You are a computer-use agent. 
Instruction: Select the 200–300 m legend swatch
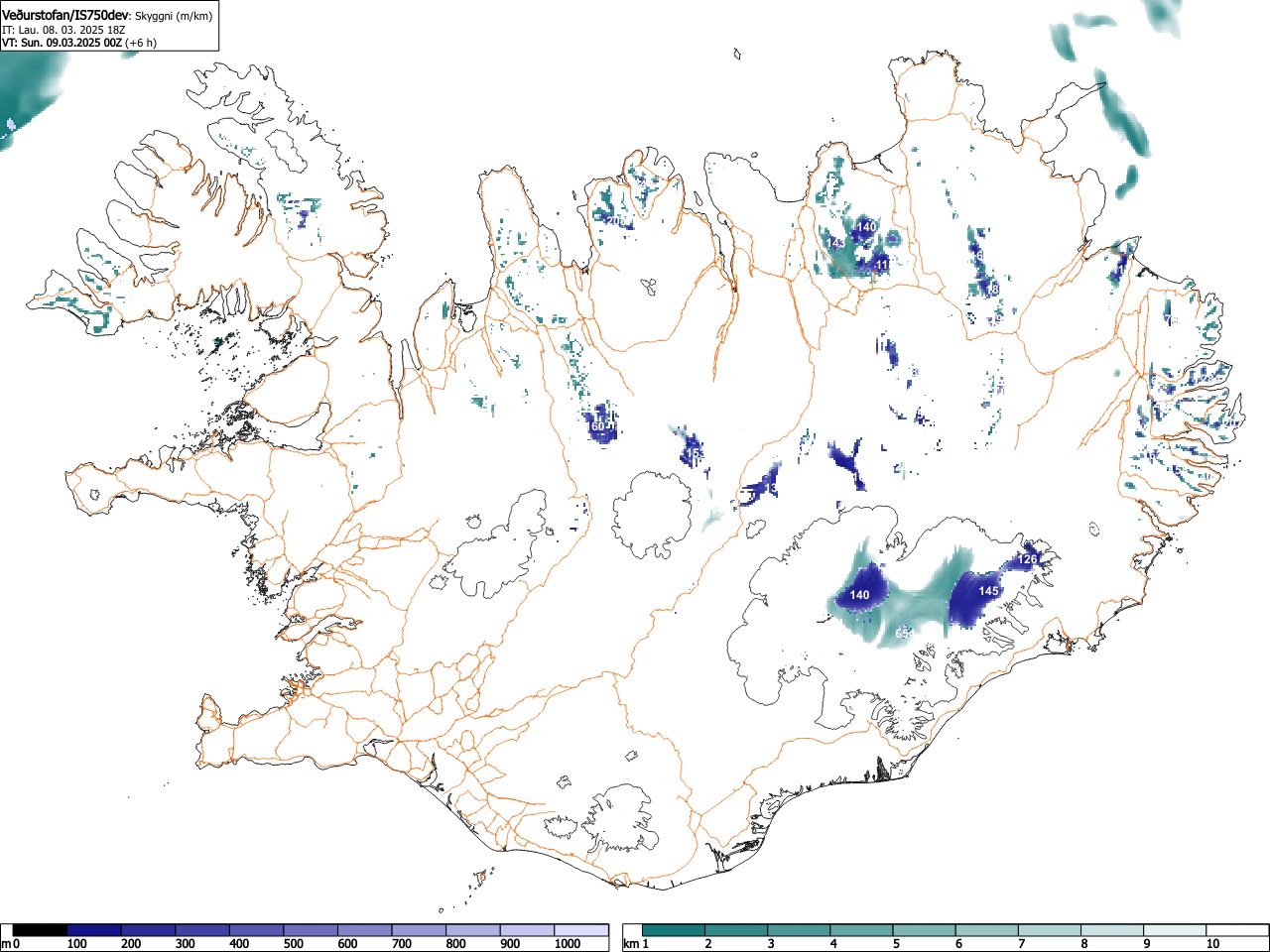[149, 930]
